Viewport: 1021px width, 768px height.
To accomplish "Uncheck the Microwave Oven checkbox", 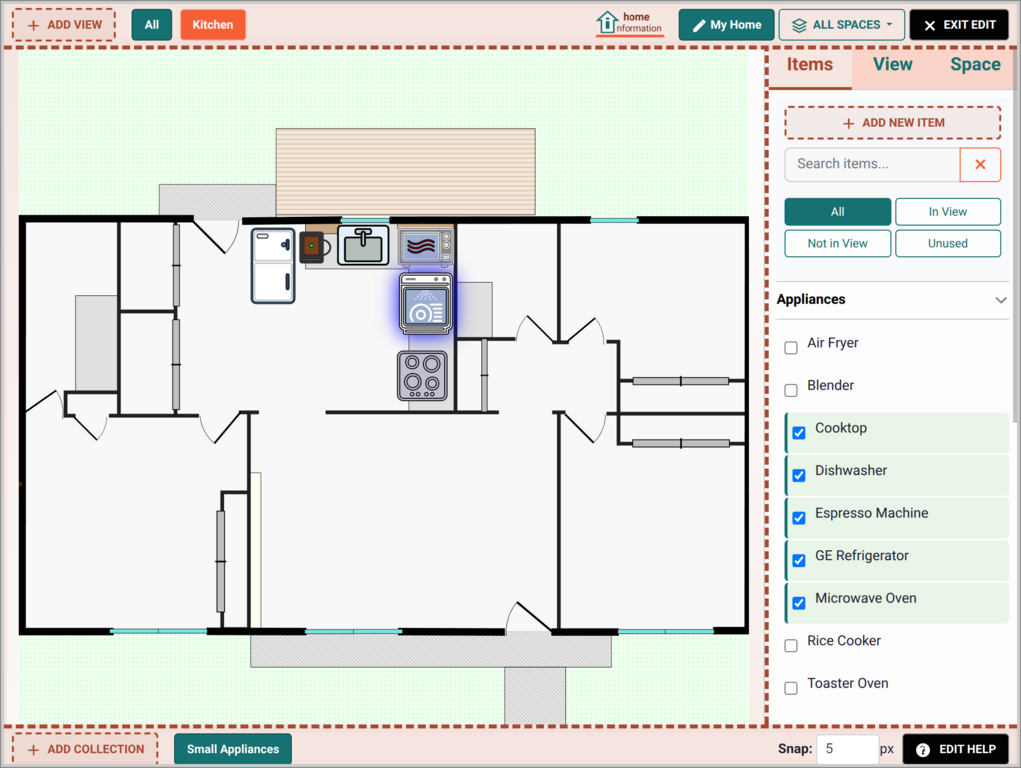I will (799, 603).
